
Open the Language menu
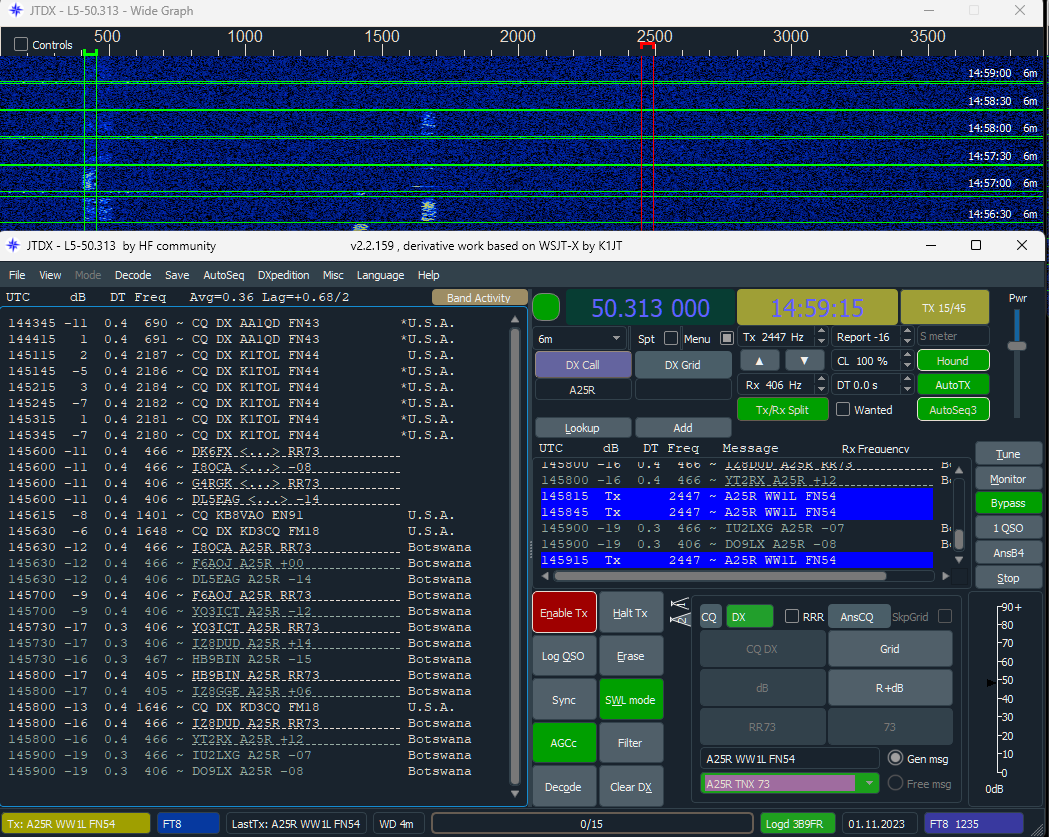click(380, 275)
